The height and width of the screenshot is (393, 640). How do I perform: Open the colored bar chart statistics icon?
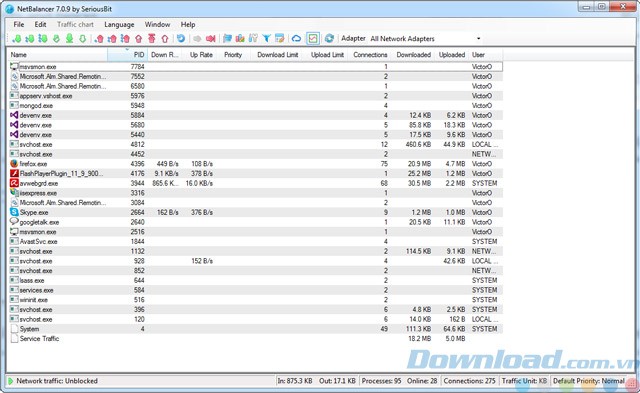pyautogui.click(x=240, y=39)
